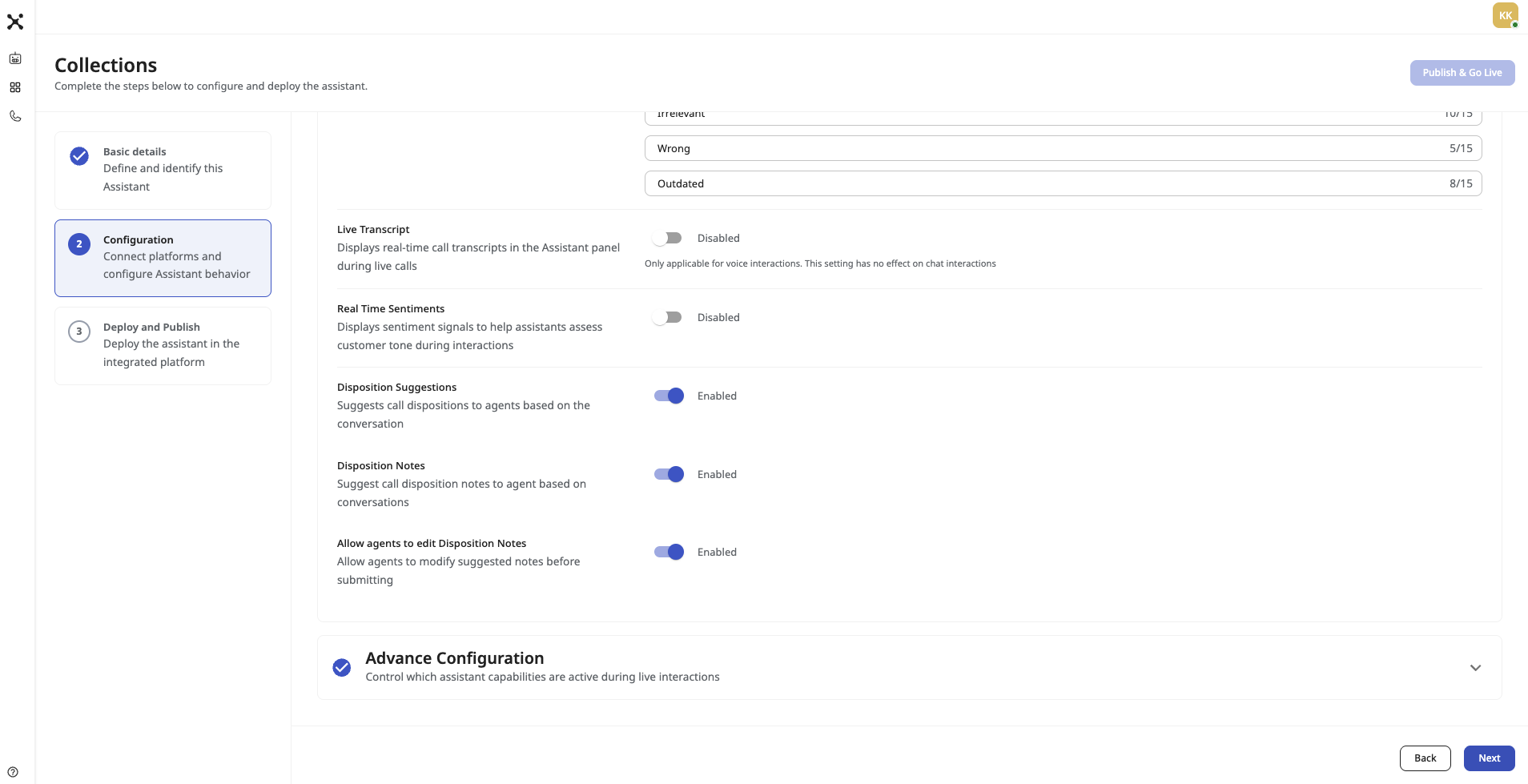This screenshot has height=784, width=1528.
Task: Edit the Outdated text field
Action: pos(1063,183)
